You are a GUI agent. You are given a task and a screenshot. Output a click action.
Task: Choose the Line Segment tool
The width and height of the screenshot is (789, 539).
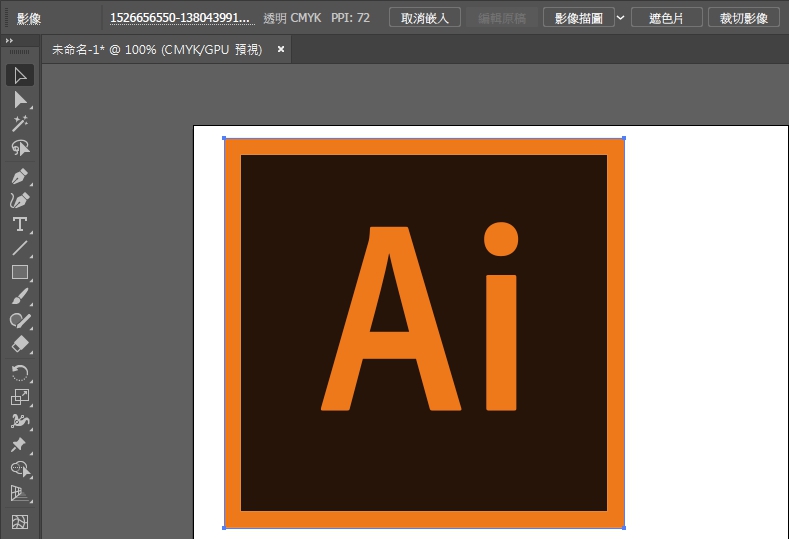[20, 248]
